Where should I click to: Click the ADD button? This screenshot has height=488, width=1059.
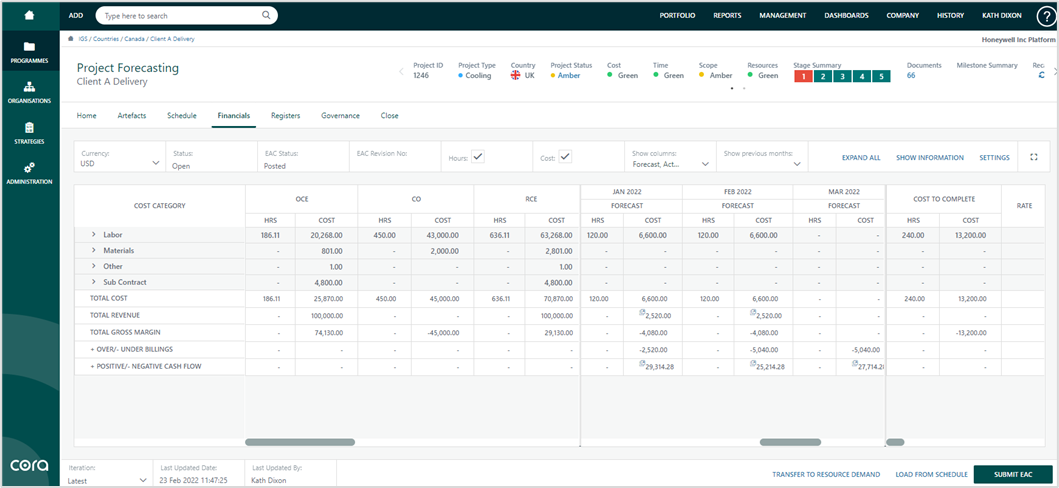pos(76,16)
